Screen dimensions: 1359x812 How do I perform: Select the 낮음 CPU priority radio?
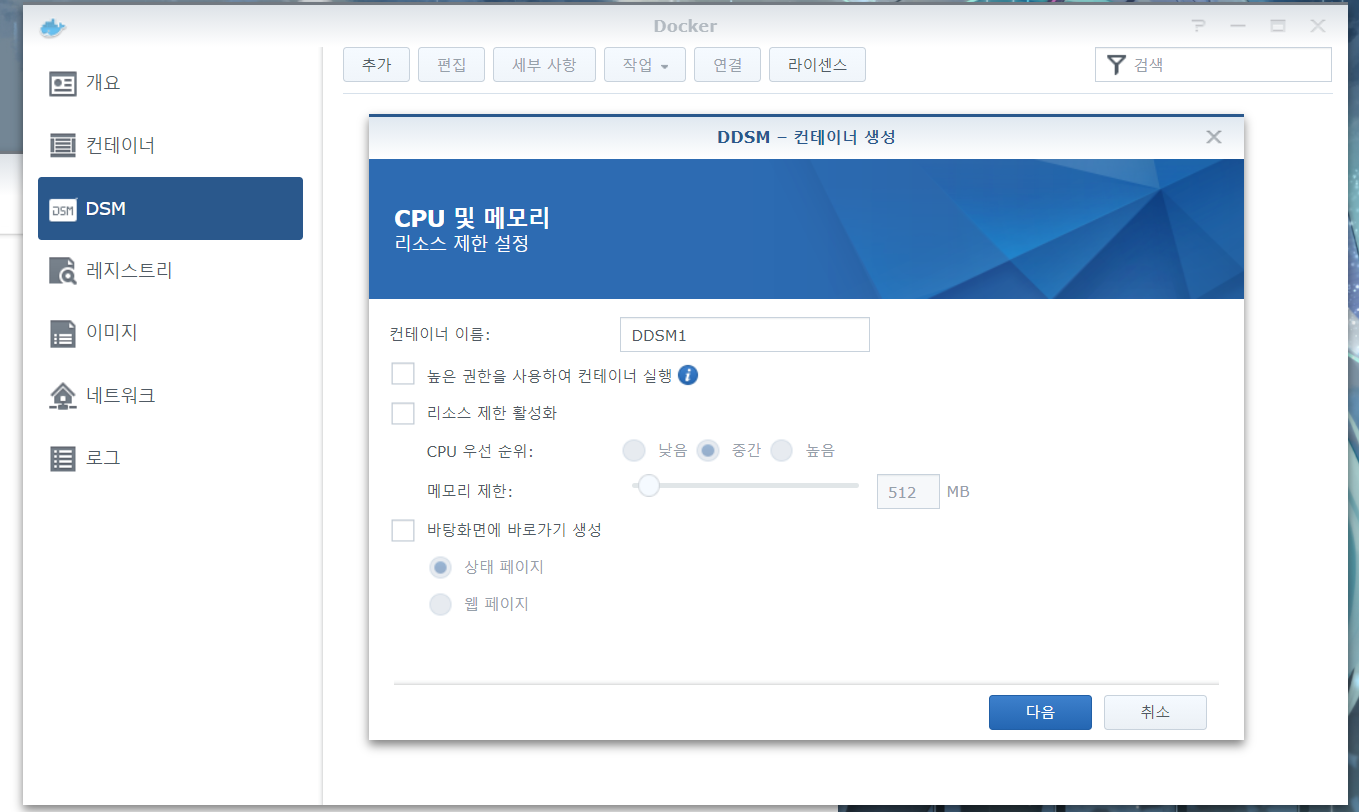point(634,451)
